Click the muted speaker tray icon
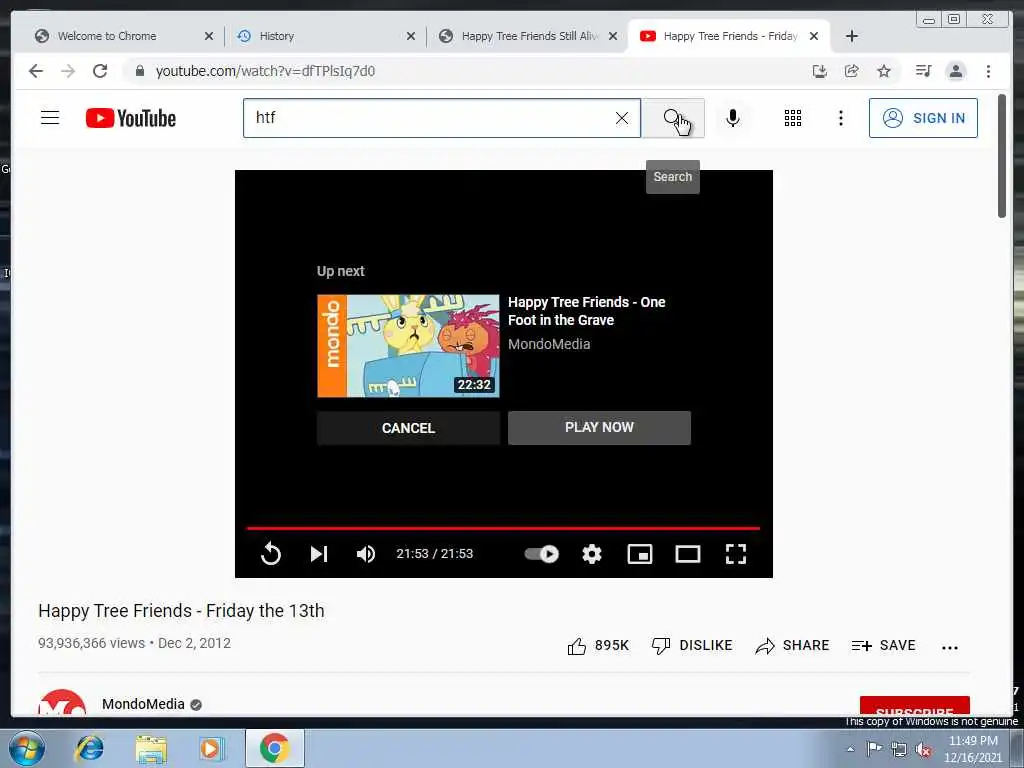This screenshot has width=1024, height=768. [923, 750]
